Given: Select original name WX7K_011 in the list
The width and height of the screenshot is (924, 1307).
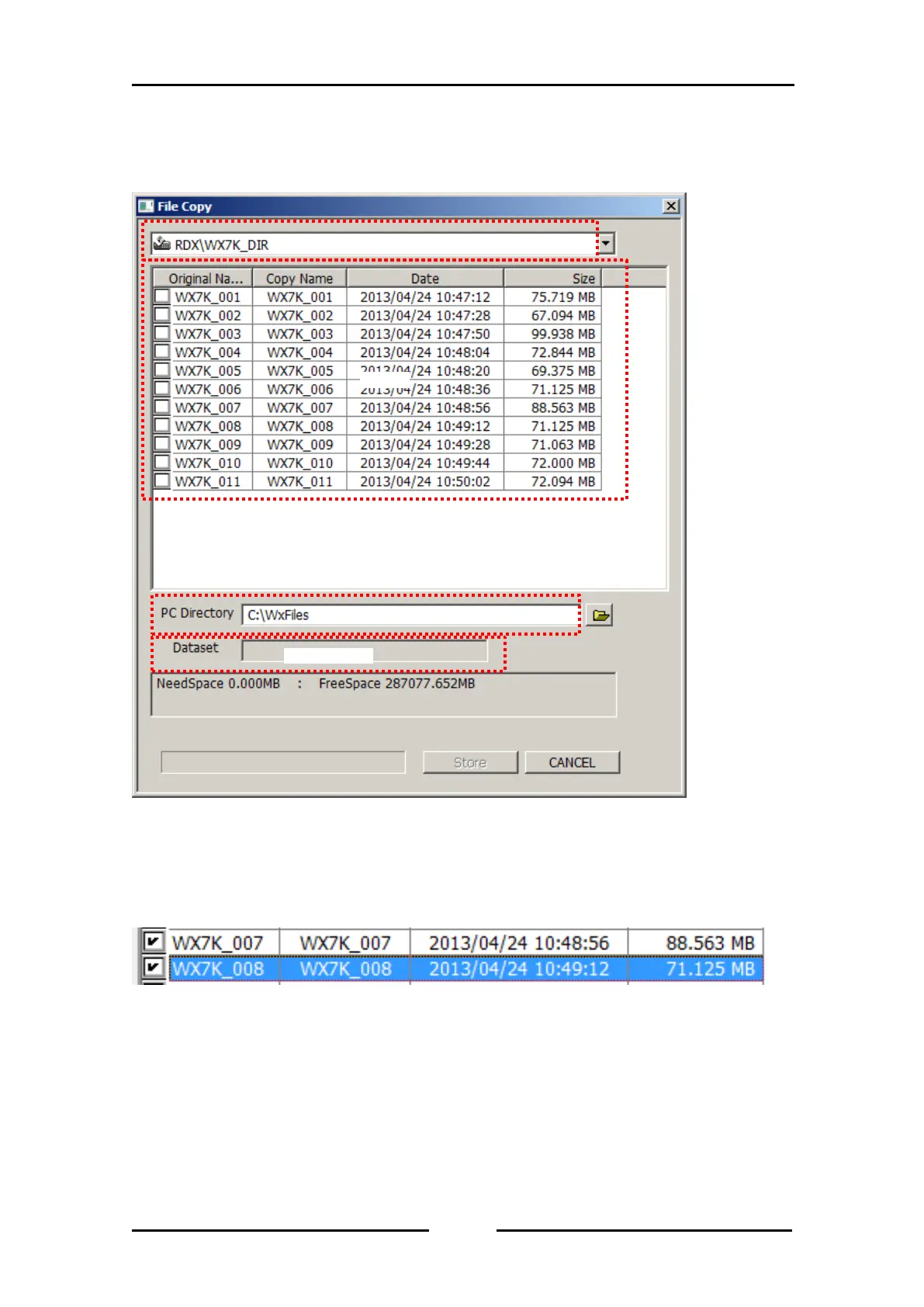Looking at the screenshot, I should [208, 481].
